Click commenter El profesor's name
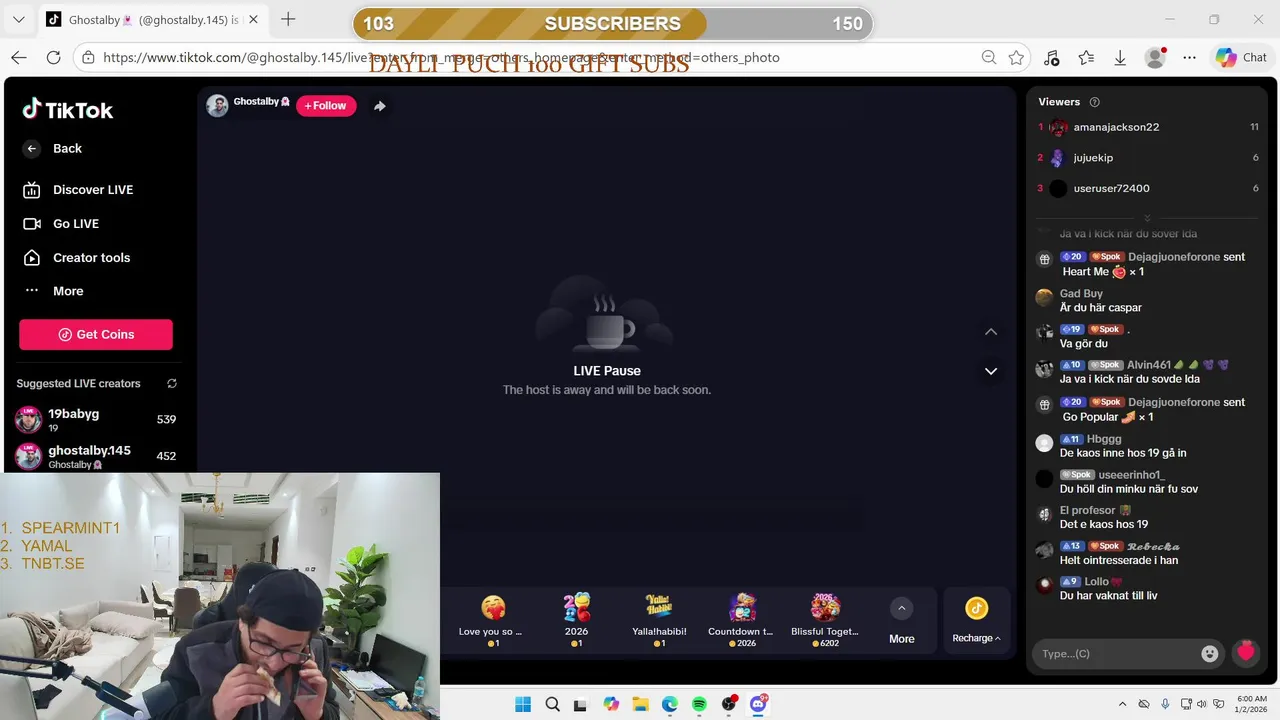1280x720 pixels. pyautogui.click(x=1088, y=510)
